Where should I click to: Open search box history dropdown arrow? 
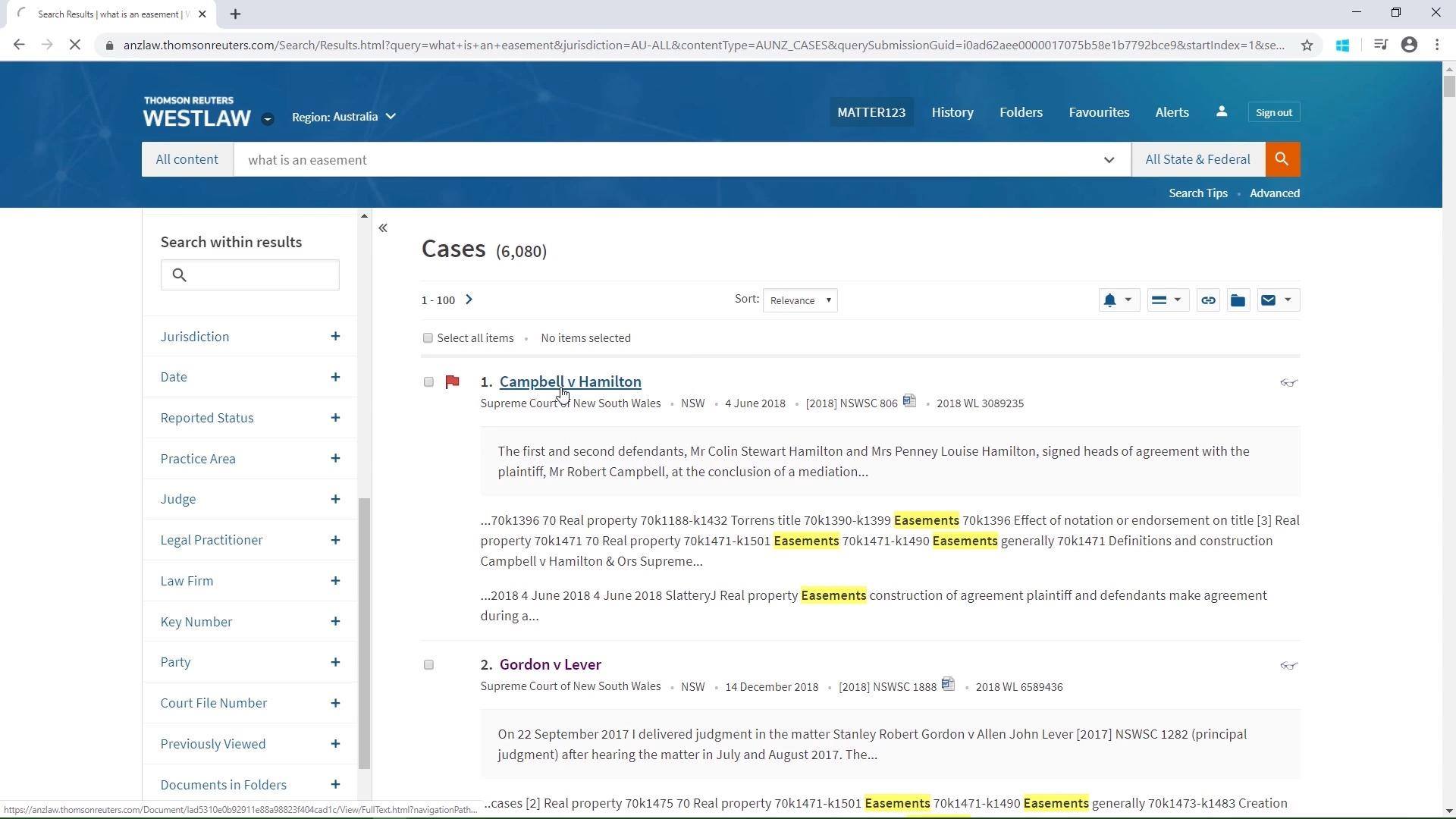coord(1109,160)
